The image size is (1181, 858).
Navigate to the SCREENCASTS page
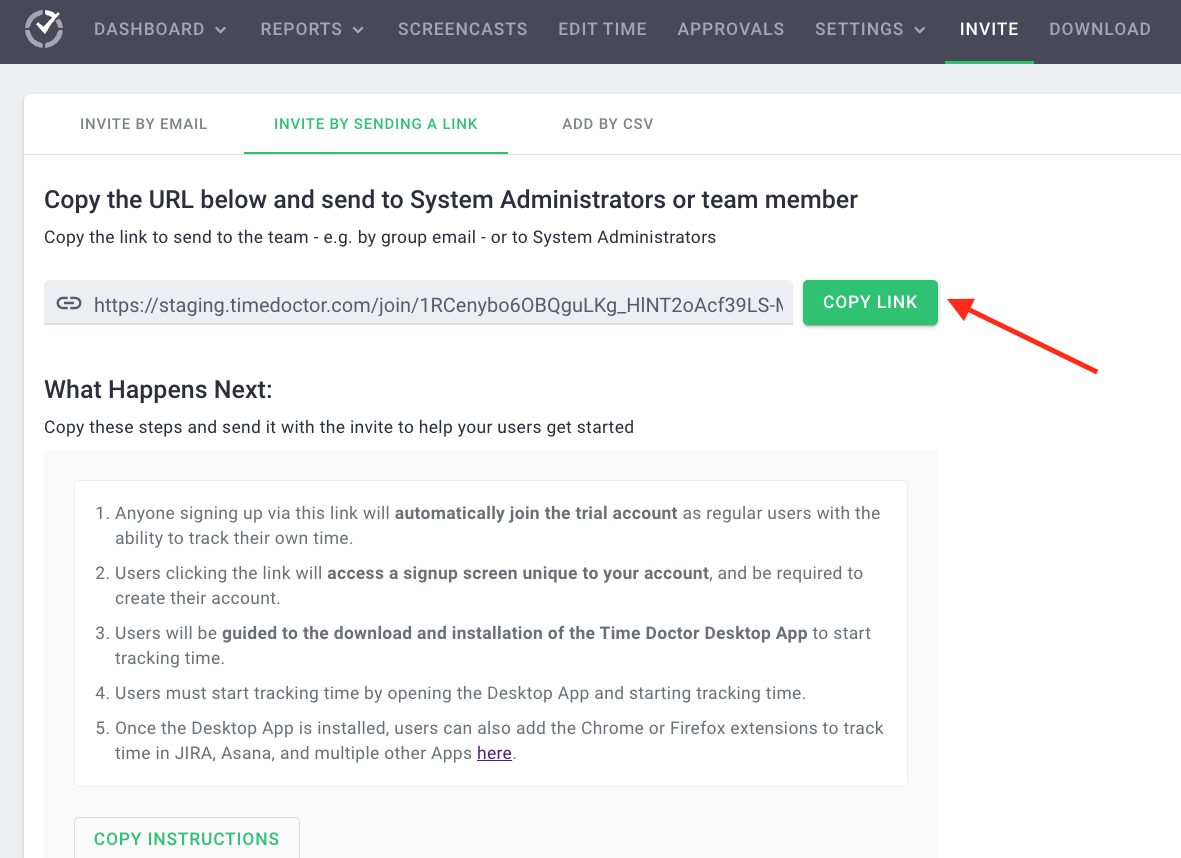[x=462, y=29]
